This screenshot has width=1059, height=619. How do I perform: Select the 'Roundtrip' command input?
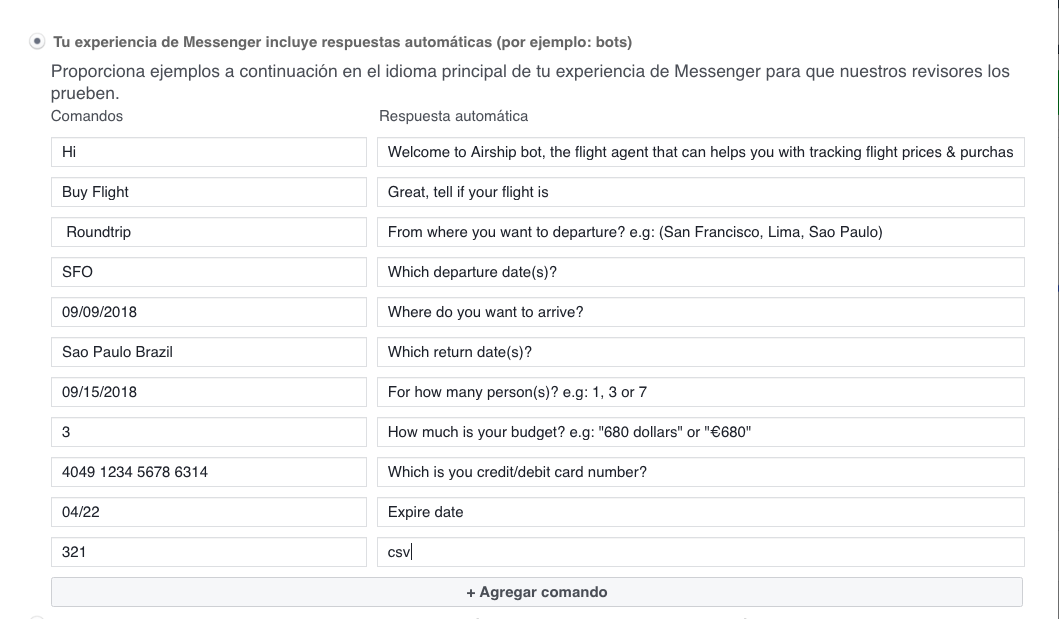(x=209, y=232)
